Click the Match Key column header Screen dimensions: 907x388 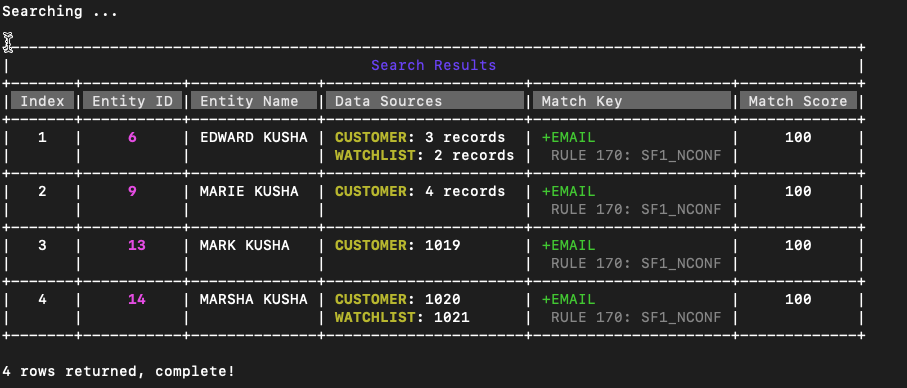point(632,101)
